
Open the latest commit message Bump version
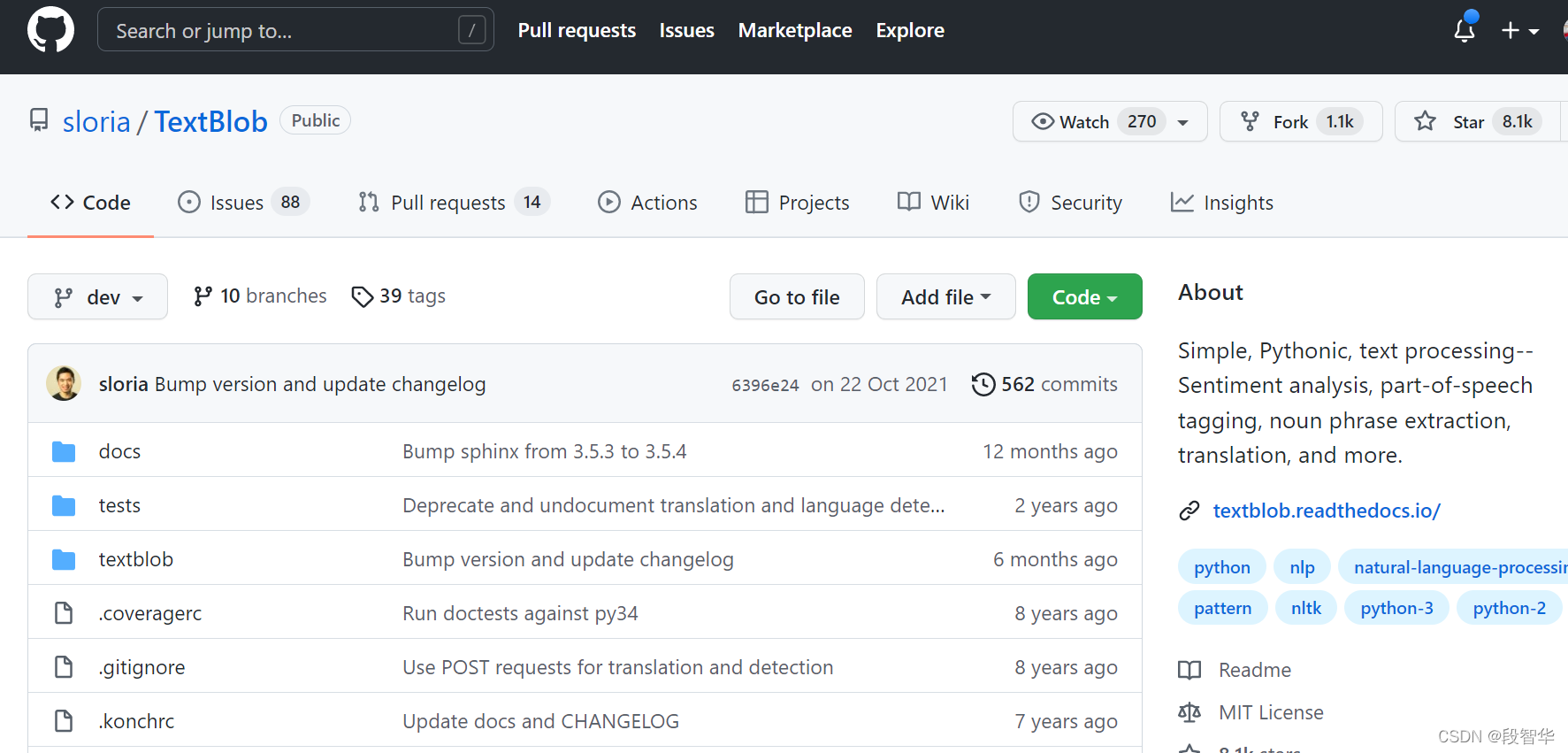(320, 384)
